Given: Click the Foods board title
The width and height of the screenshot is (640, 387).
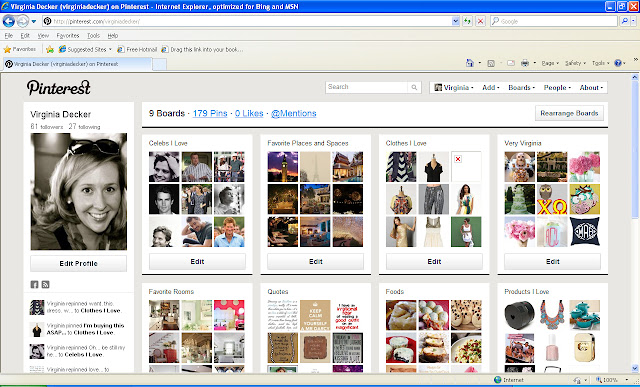Looking at the screenshot, I should pyautogui.click(x=395, y=291).
